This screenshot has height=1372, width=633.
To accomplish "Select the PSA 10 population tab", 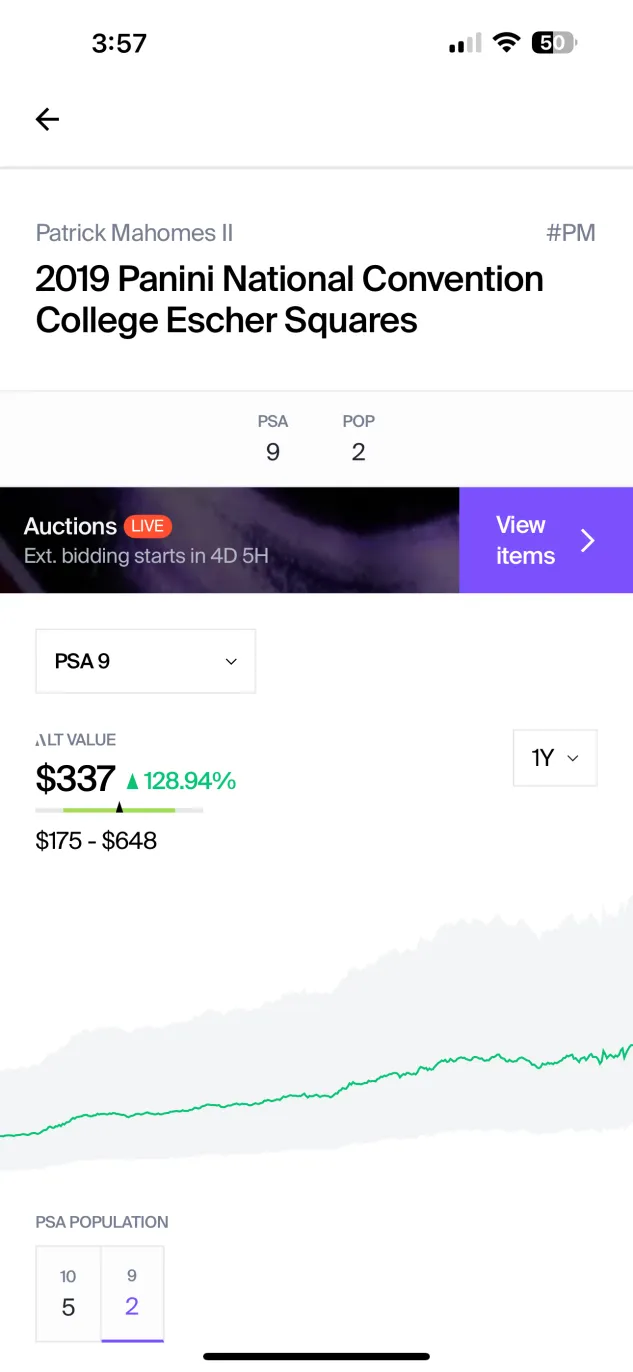I will pos(68,1293).
